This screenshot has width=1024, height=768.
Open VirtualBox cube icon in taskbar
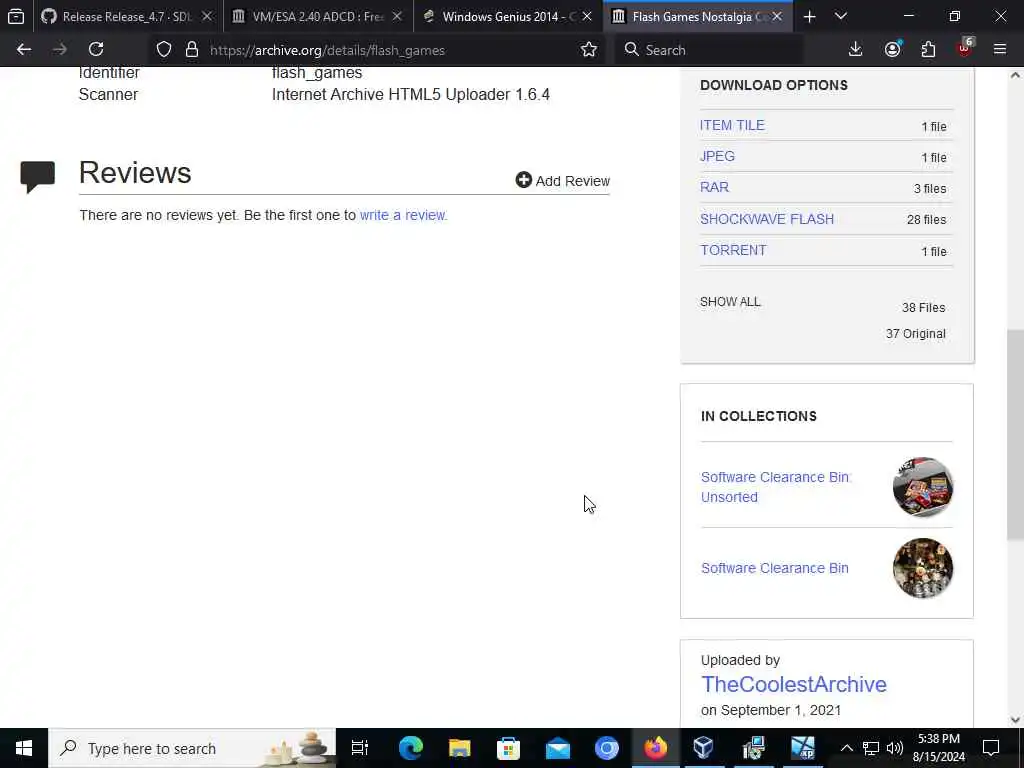(704, 748)
